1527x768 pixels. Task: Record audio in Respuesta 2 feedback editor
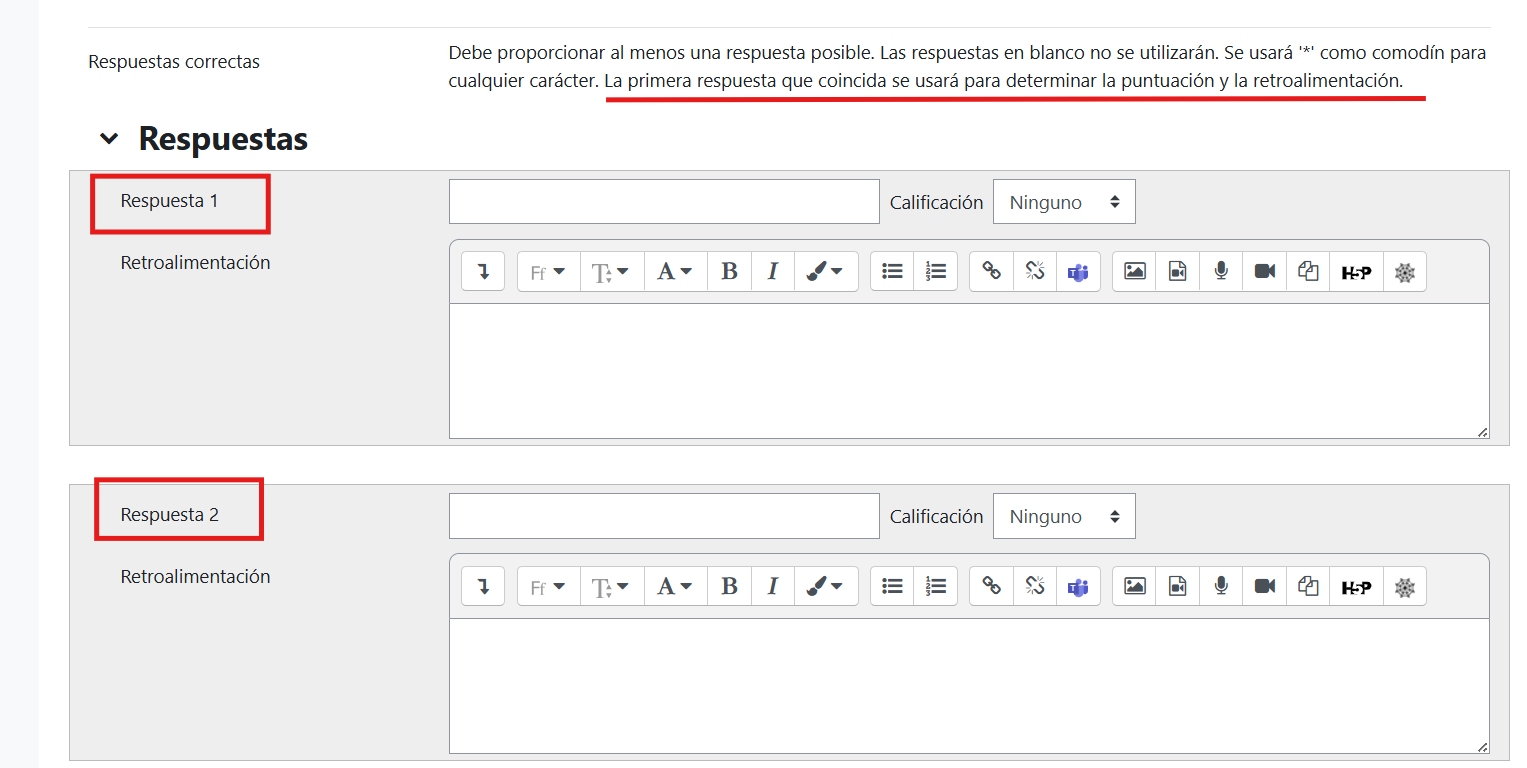(1220, 586)
